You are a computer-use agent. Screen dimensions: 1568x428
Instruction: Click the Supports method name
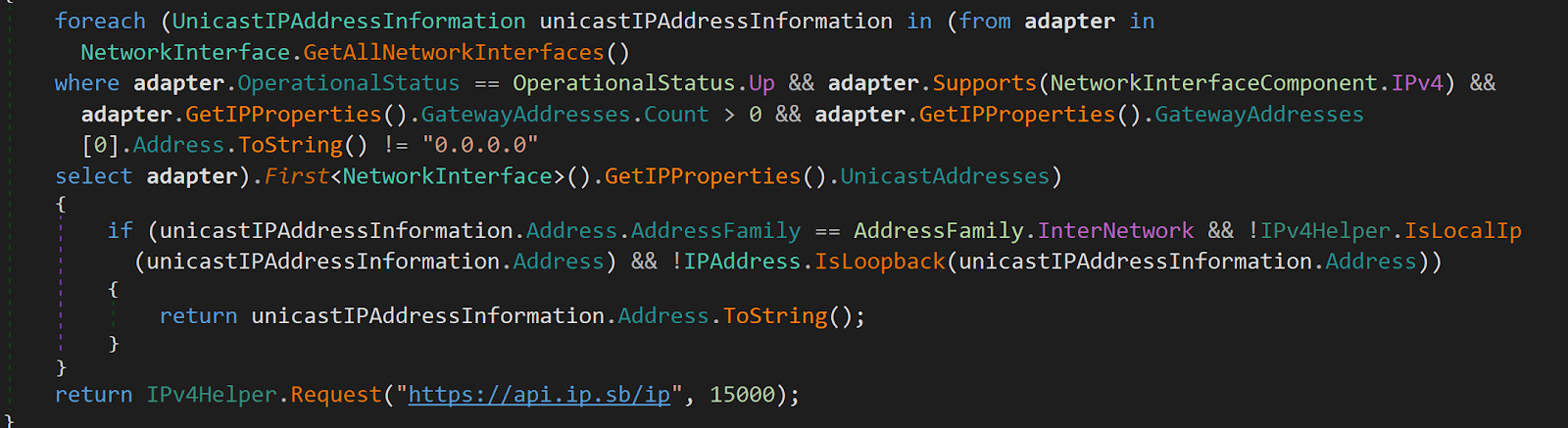(x=984, y=83)
